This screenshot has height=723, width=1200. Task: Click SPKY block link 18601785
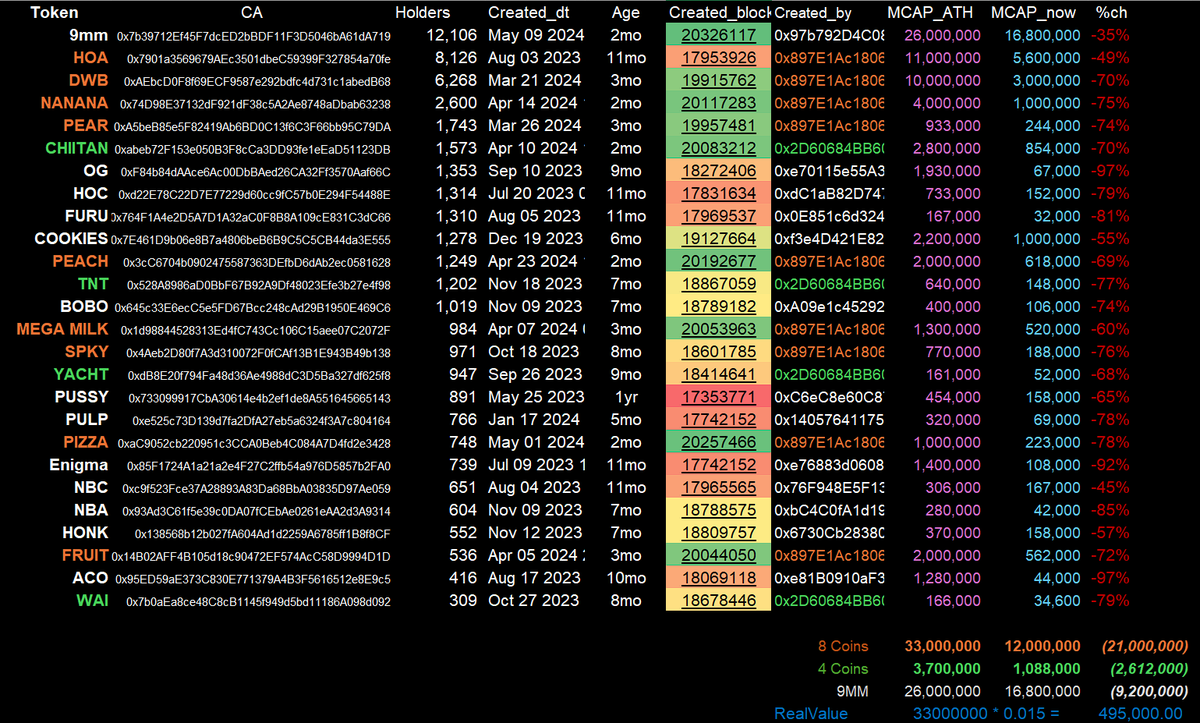tap(718, 351)
